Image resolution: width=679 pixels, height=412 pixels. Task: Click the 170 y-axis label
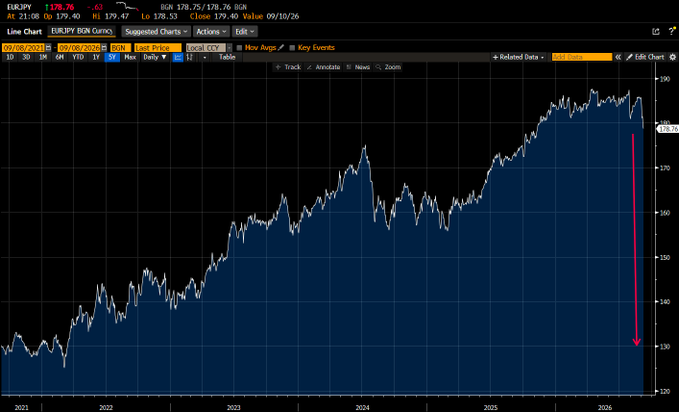tap(665, 168)
